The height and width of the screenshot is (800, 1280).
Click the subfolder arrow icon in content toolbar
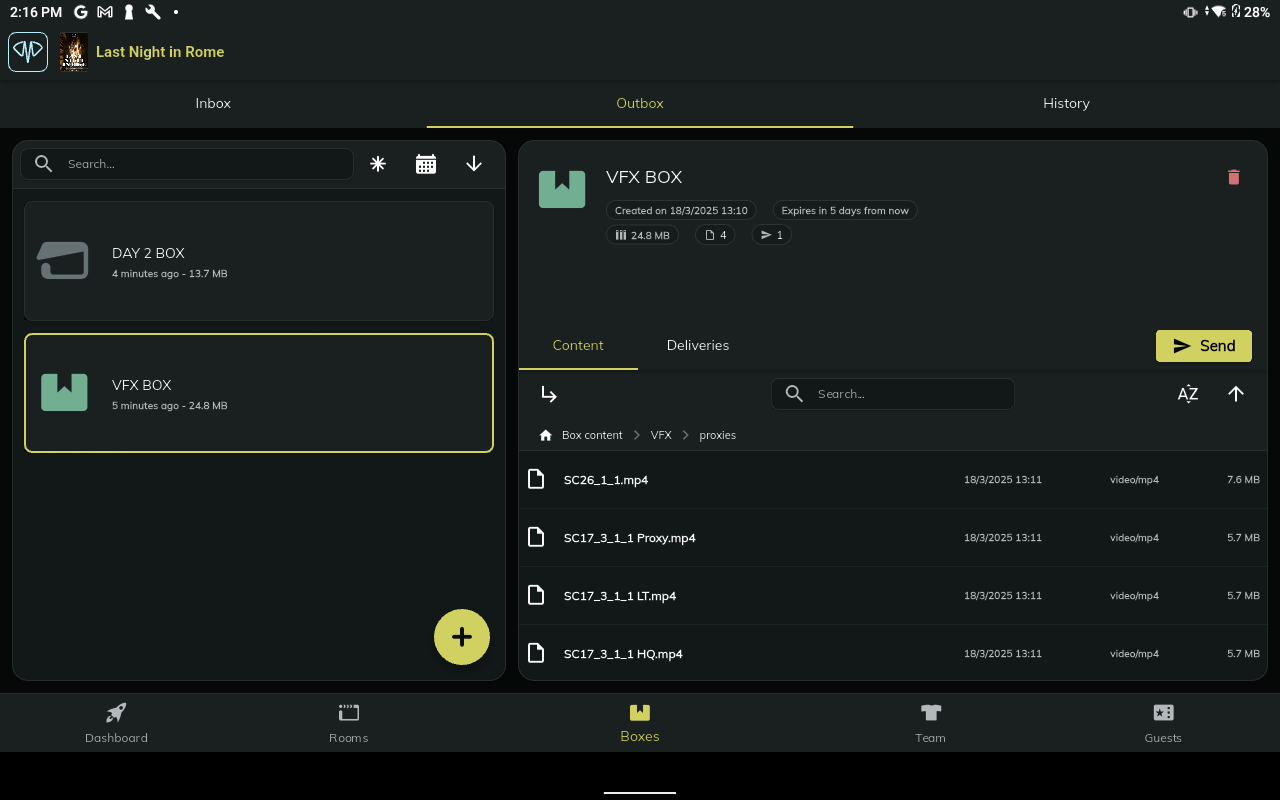(x=549, y=394)
